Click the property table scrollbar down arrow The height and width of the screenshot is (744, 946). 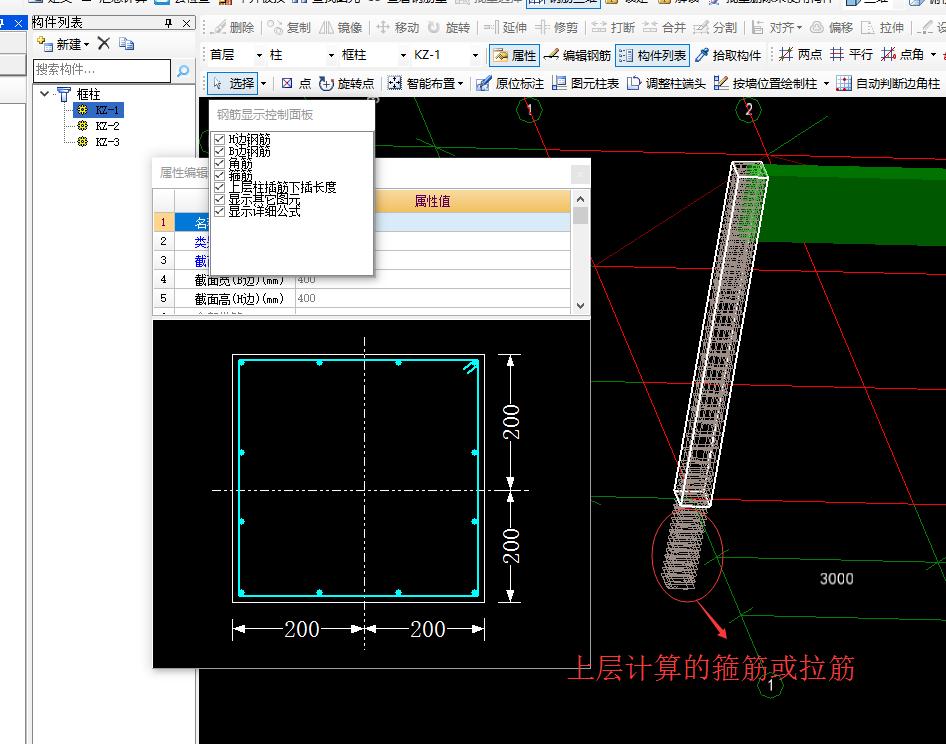click(580, 306)
